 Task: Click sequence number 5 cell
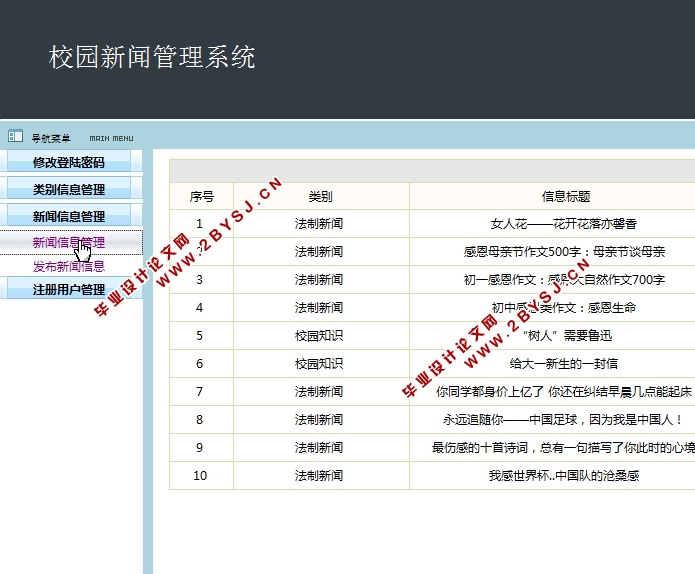(x=200, y=336)
